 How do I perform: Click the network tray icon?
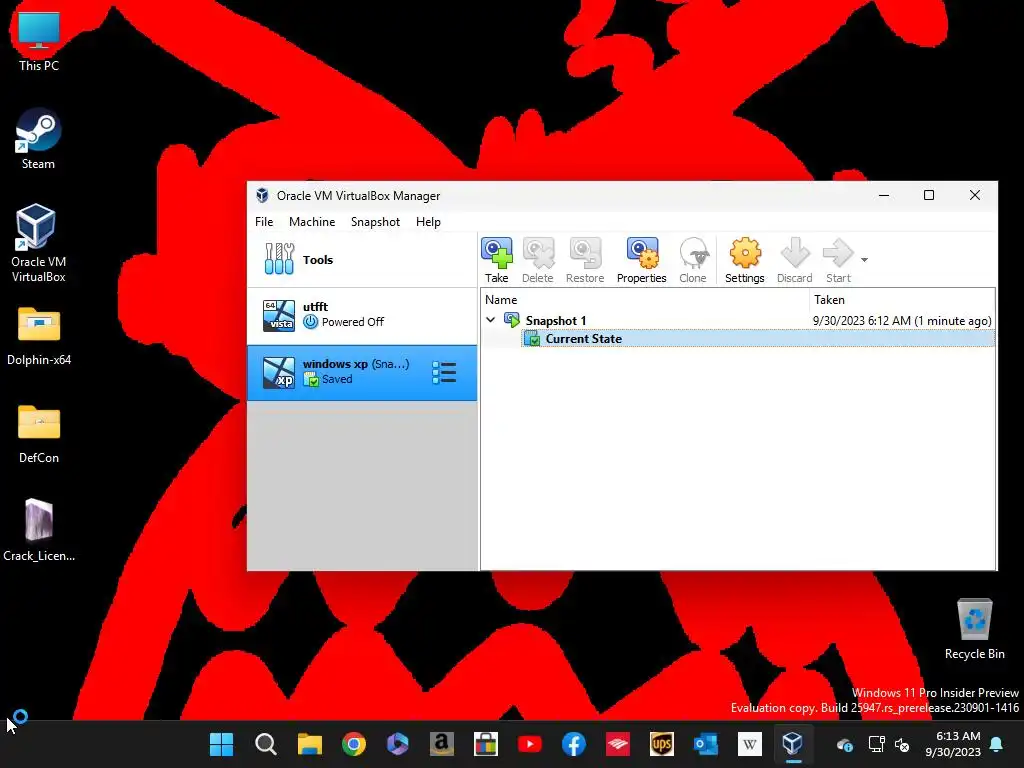(876, 744)
